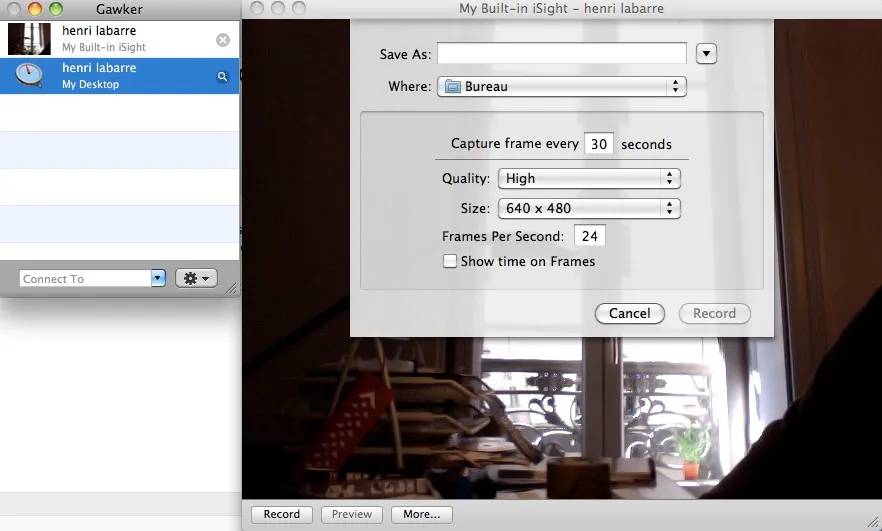
Task: Select the 'henri labarre' My Built-in iSight row
Action: point(119,39)
